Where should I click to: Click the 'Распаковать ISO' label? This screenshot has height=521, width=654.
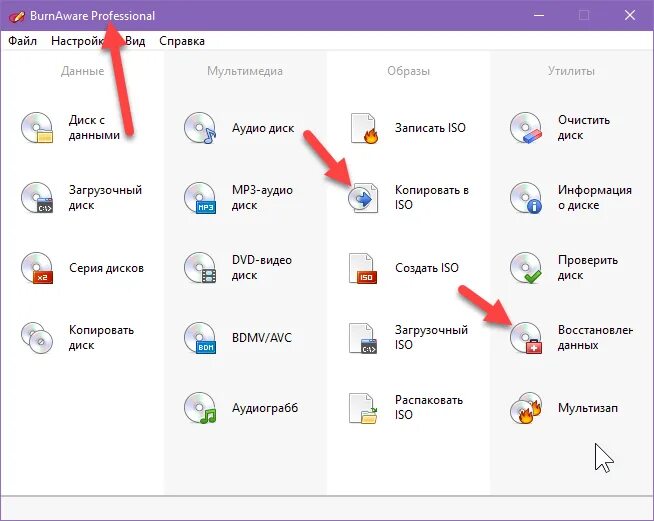point(429,408)
